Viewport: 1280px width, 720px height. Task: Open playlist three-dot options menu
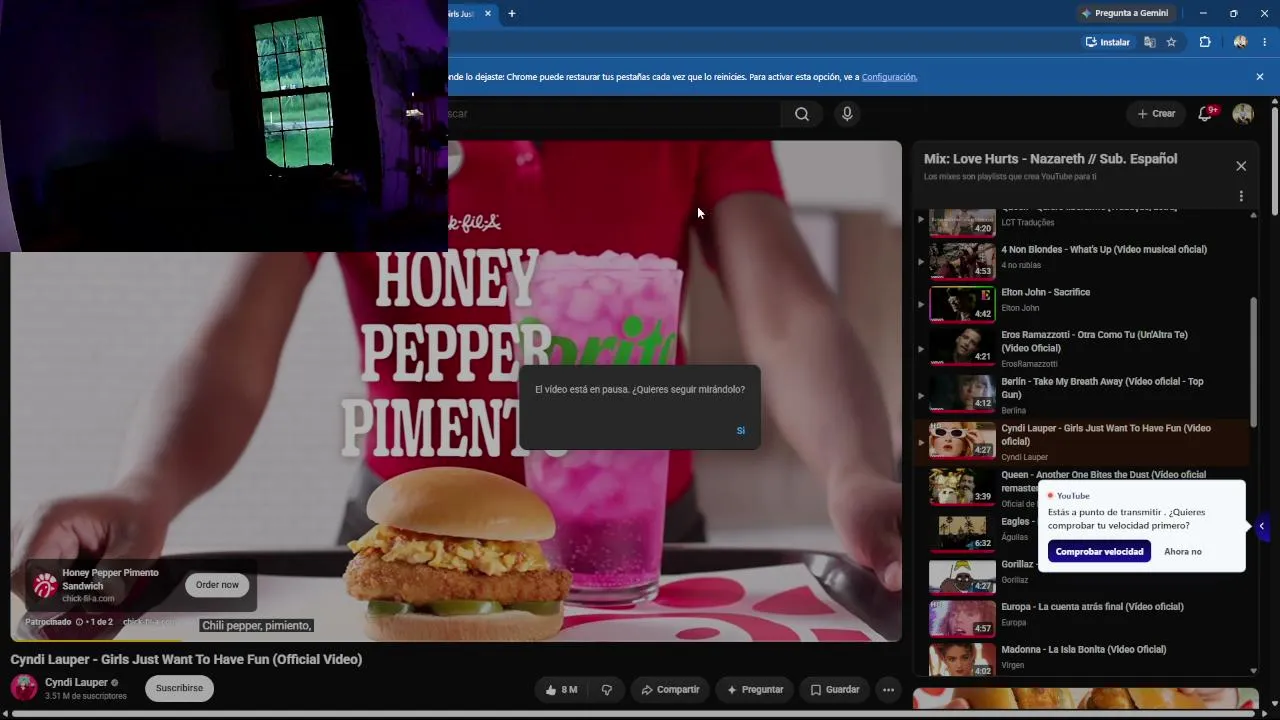click(x=1241, y=197)
